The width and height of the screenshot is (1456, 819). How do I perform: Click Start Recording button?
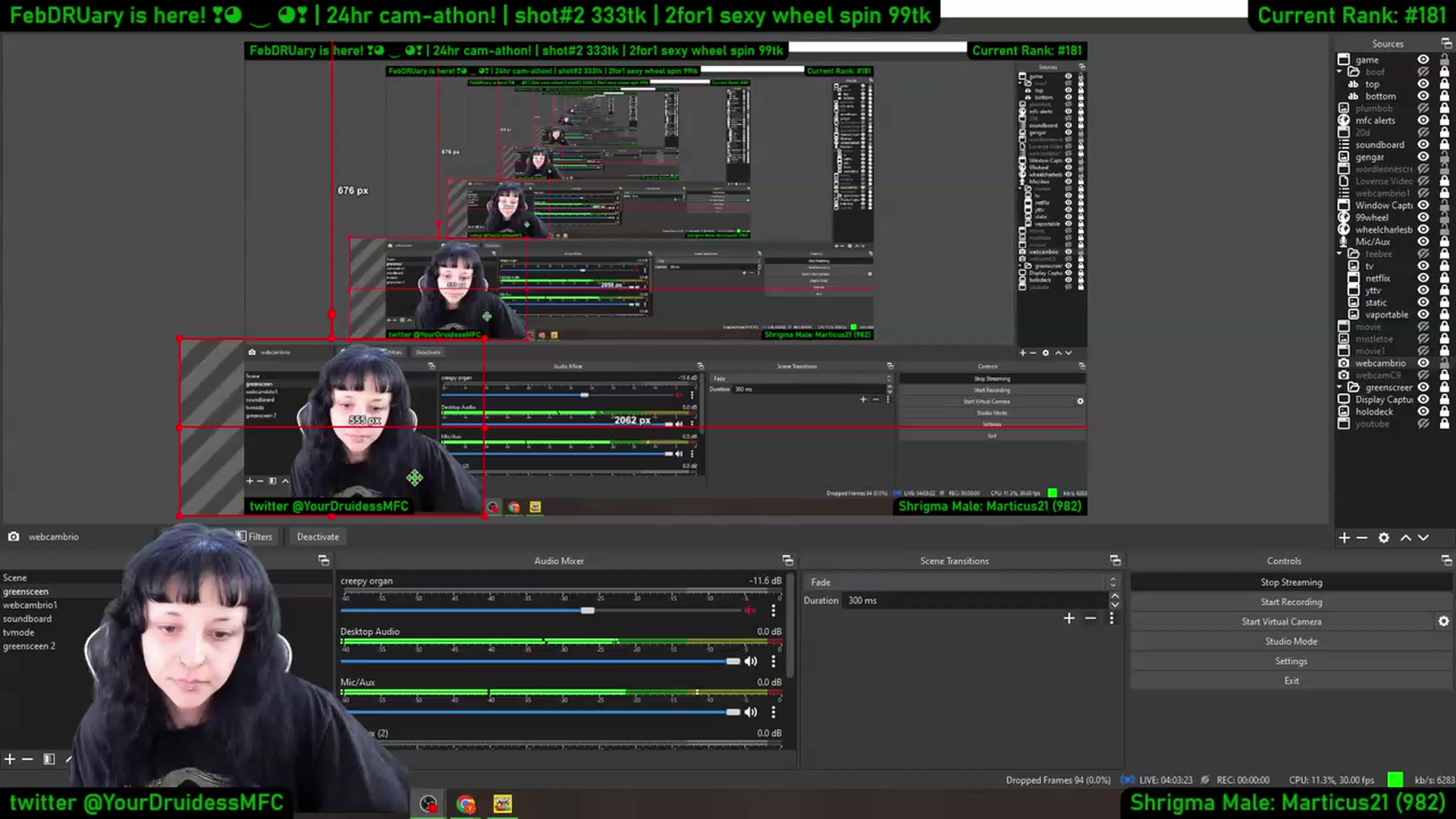point(1291,602)
